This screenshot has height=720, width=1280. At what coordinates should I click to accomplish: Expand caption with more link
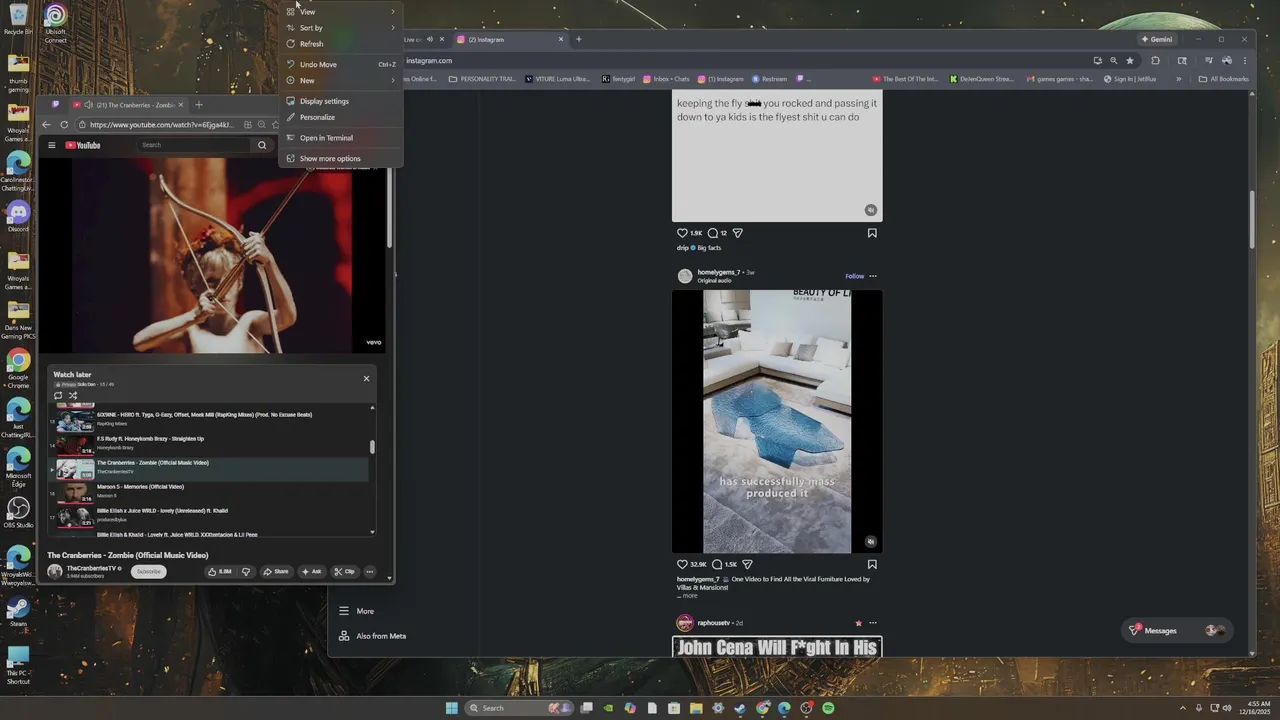point(689,595)
